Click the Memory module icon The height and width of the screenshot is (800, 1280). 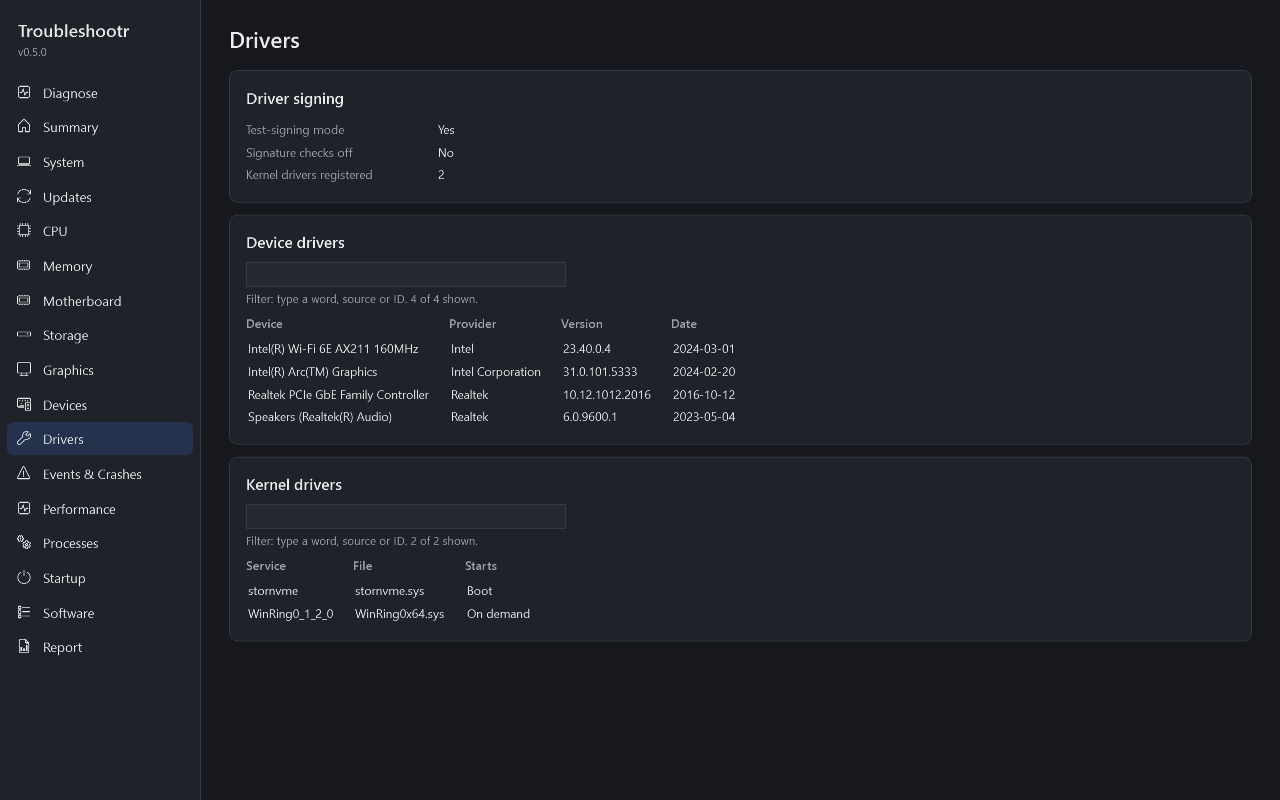(x=24, y=265)
